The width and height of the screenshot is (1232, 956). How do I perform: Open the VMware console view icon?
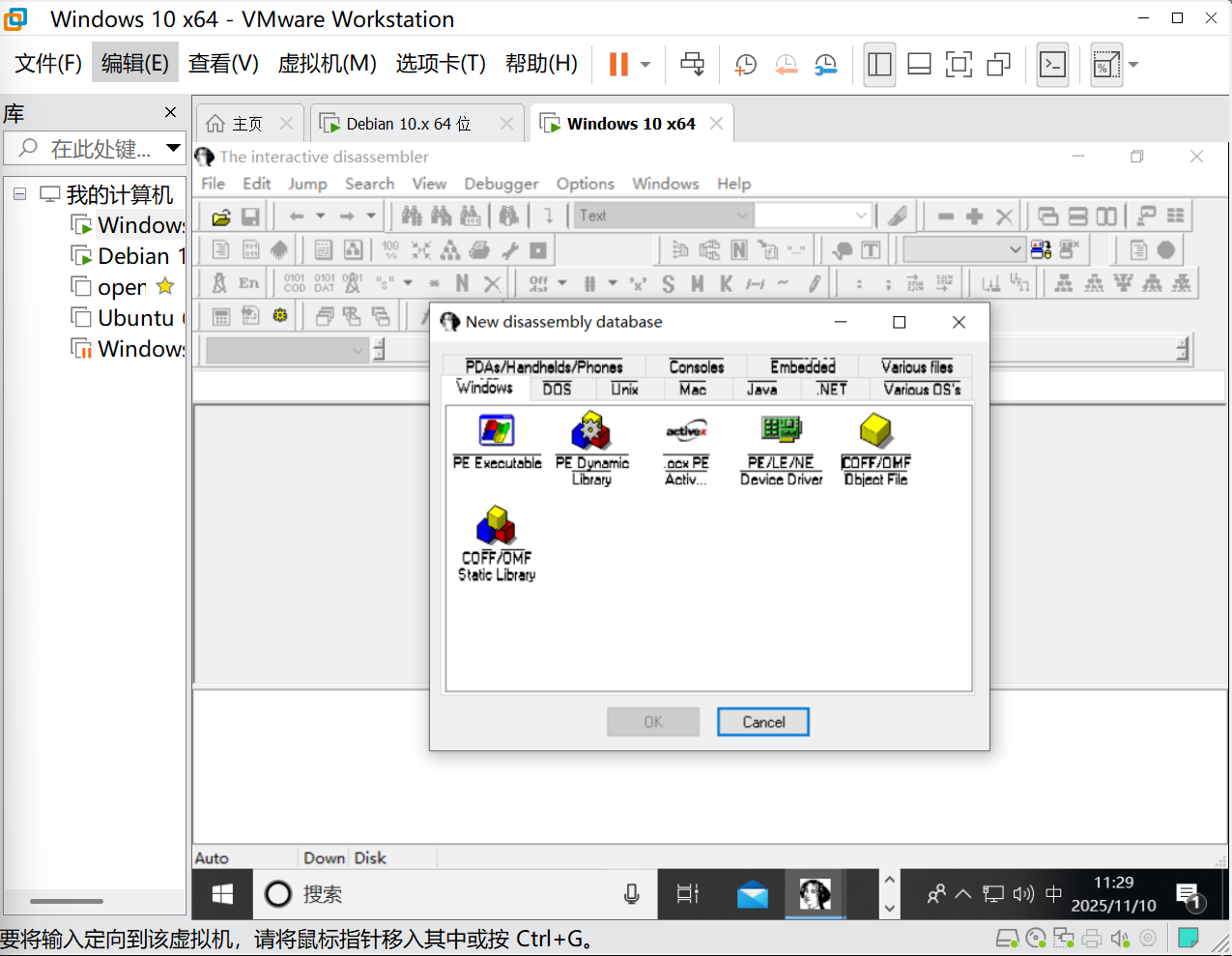[x=1052, y=65]
